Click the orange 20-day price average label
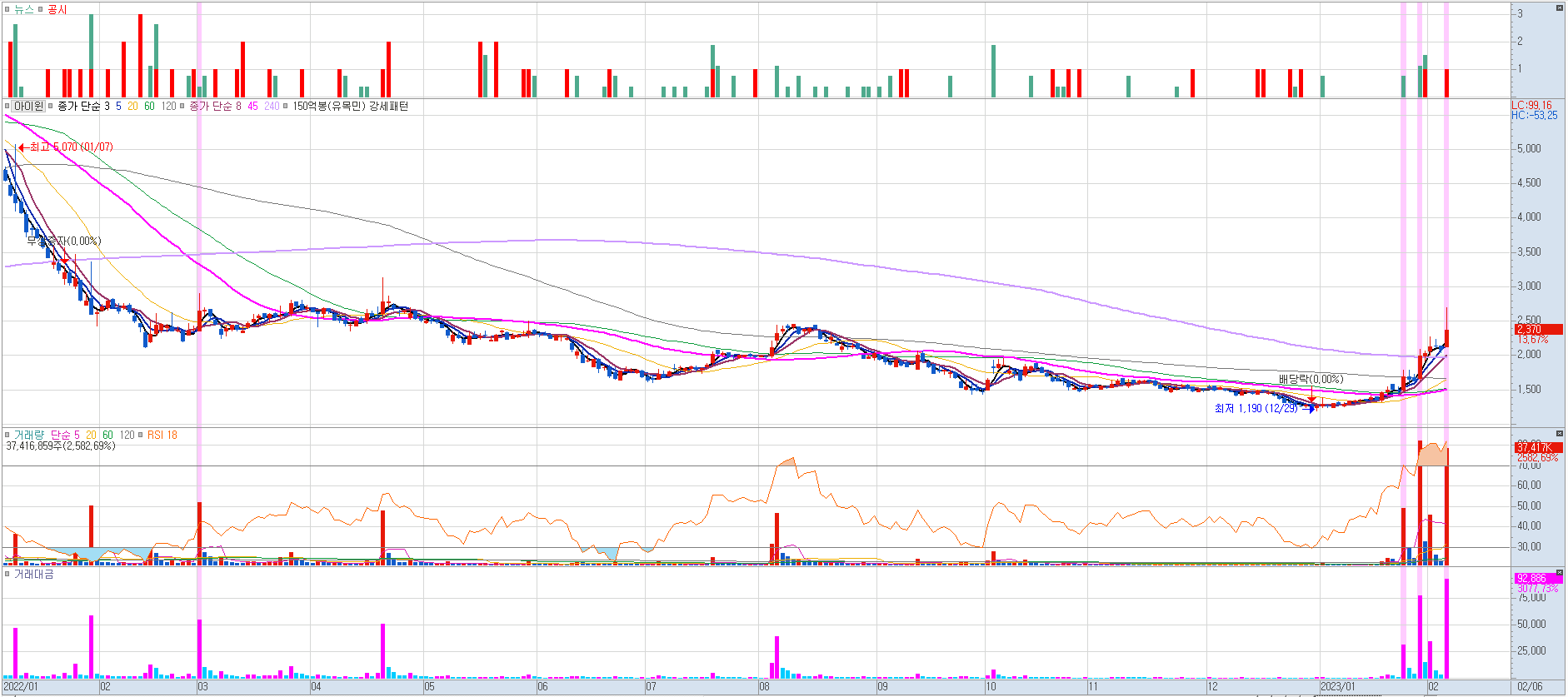The width and height of the screenshot is (1568, 697). [132, 106]
